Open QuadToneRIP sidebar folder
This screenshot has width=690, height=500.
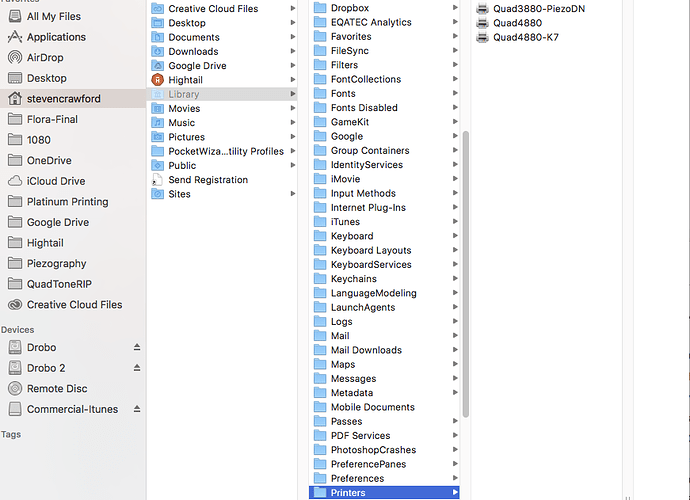(59, 284)
